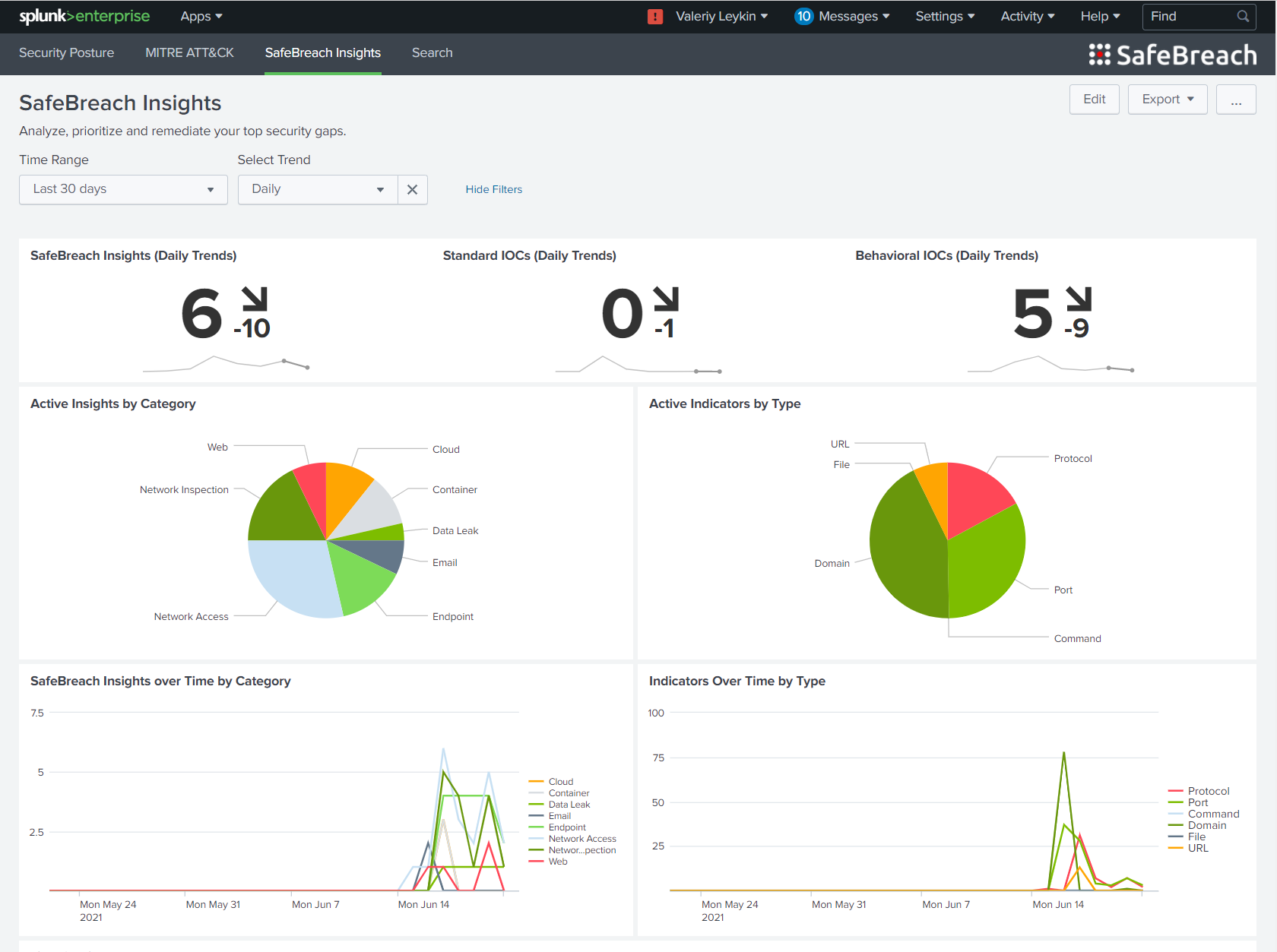Image resolution: width=1277 pixels, height=952 pixels.
Task: Click the search magnifier icon in Find
Action: pyautogui.click(x=1243, y=17)
